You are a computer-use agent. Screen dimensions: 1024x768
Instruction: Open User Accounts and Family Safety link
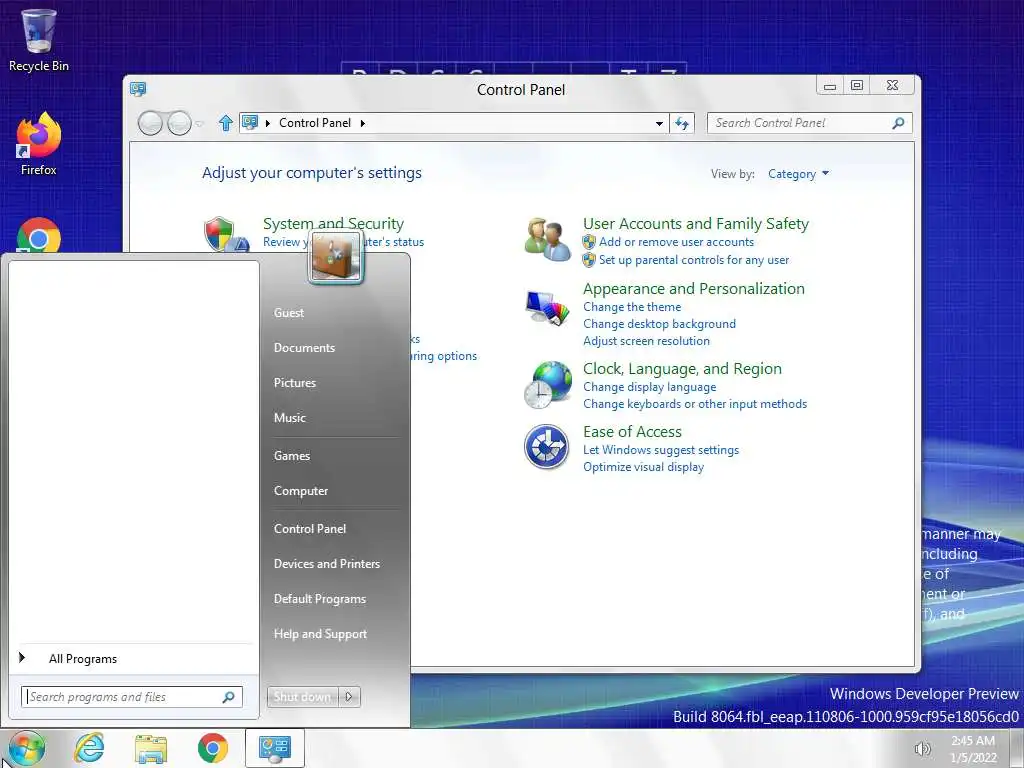pyautogui.click(x=696, y=223)
